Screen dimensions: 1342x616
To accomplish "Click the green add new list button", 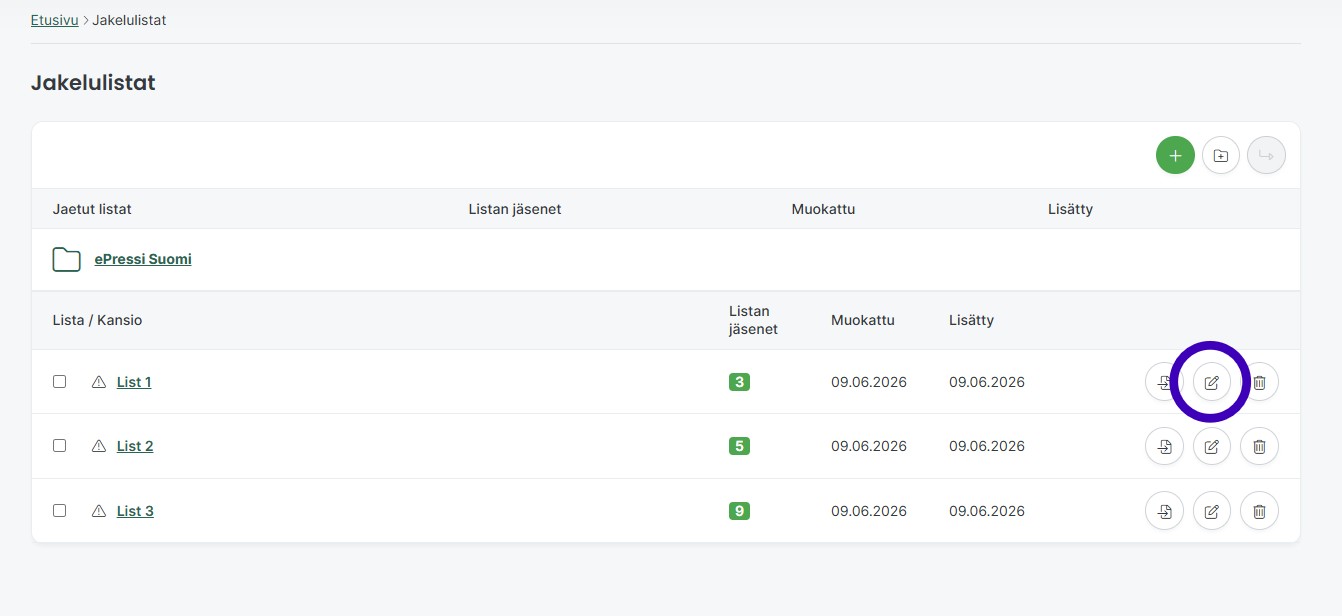I will pos(1175,155).
